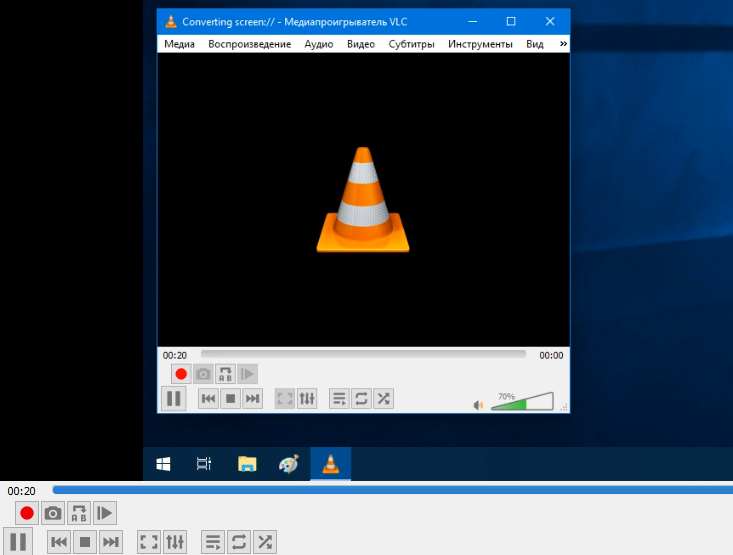733x555 pixels.
Task: Open the Медиа menu in inner VLC window
Action: point(179,44)
